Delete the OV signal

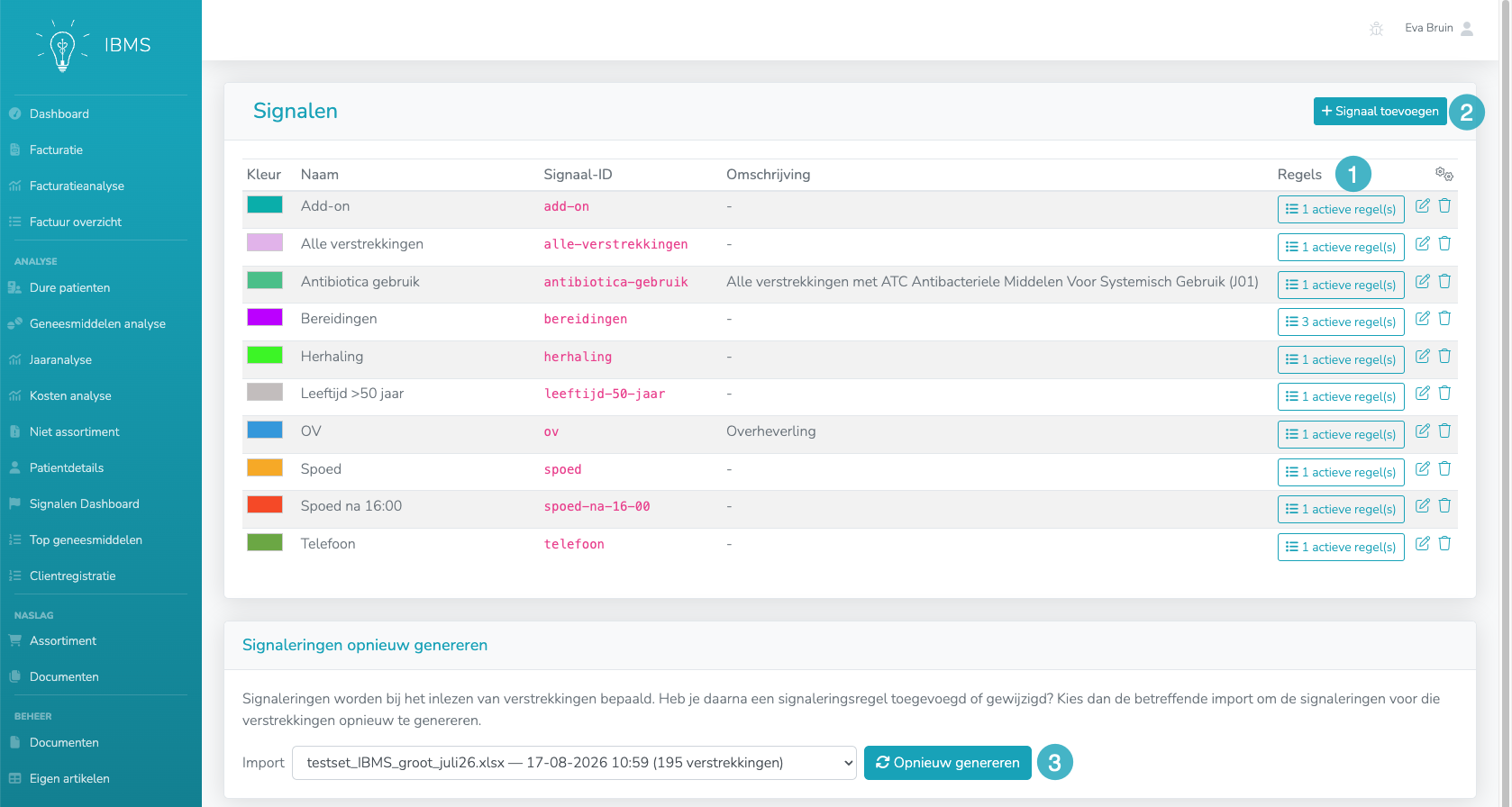1444,431
